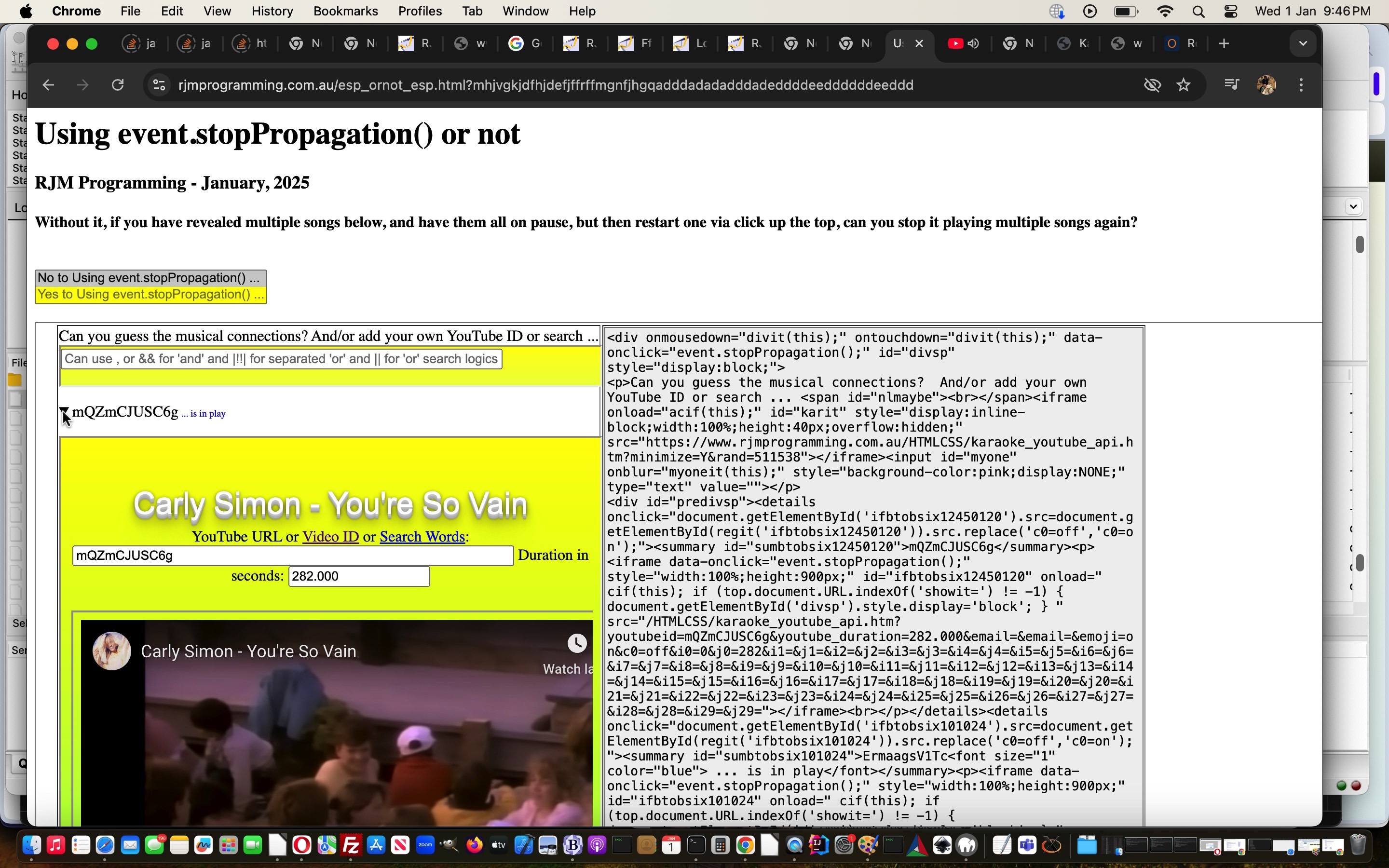
Task: Click the forward navigation arrow
Action: (82, 85)
